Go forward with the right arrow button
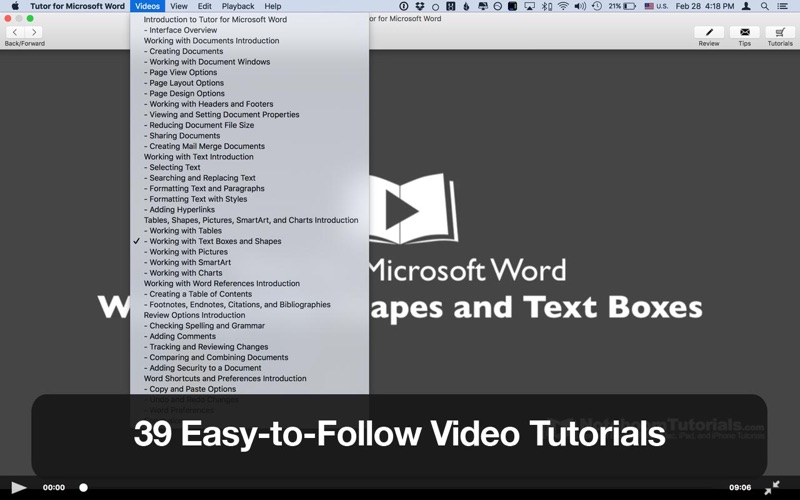 34,32
